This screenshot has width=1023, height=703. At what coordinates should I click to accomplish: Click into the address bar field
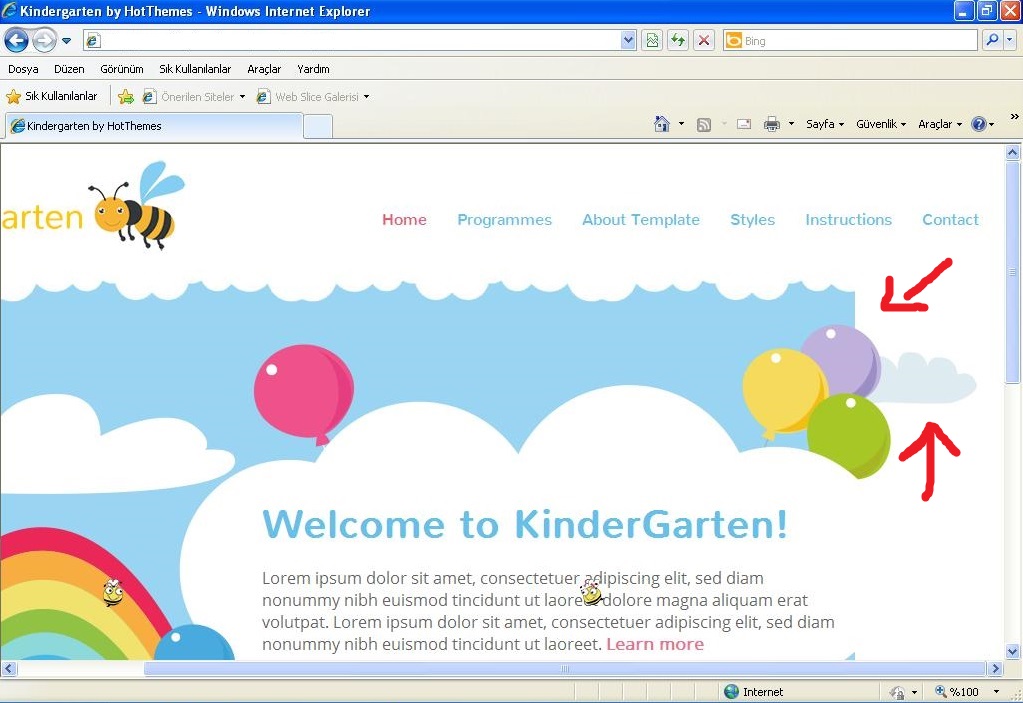coord(359,40)
